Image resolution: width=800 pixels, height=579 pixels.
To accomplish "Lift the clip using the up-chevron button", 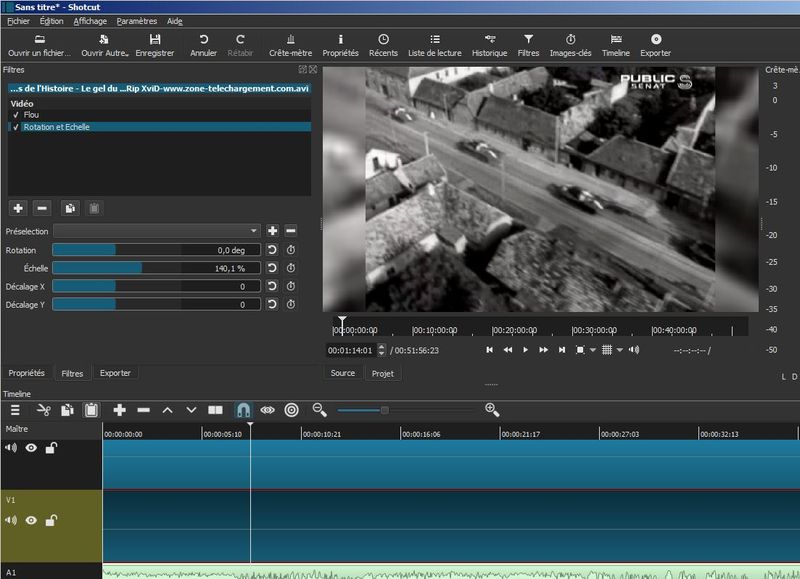I will tap(167, 410).
